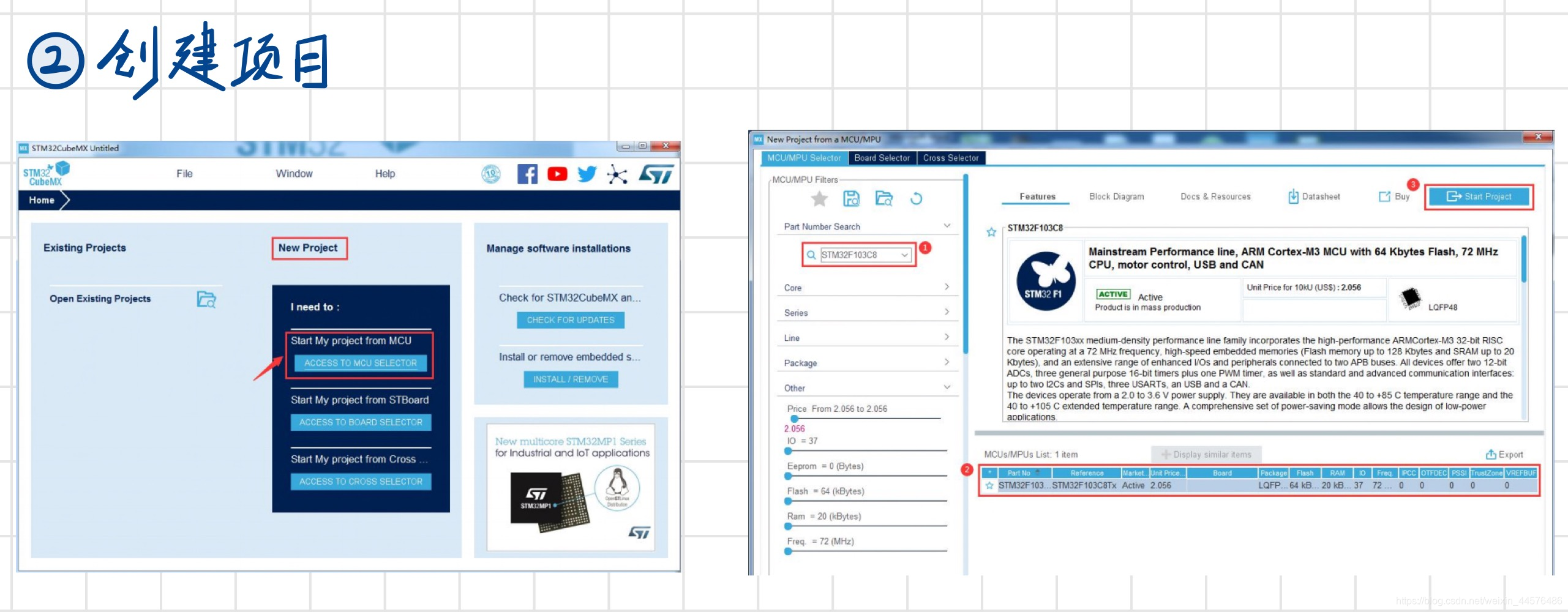This screenshot has height=612, width=1568.
Task: Expand the Series filter section
Action: [947, 312]
